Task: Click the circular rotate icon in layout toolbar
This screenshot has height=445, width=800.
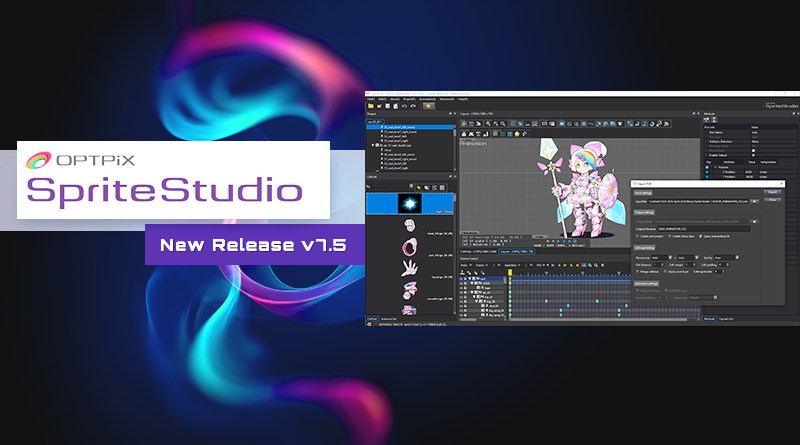Action: (x=652, y=123)
